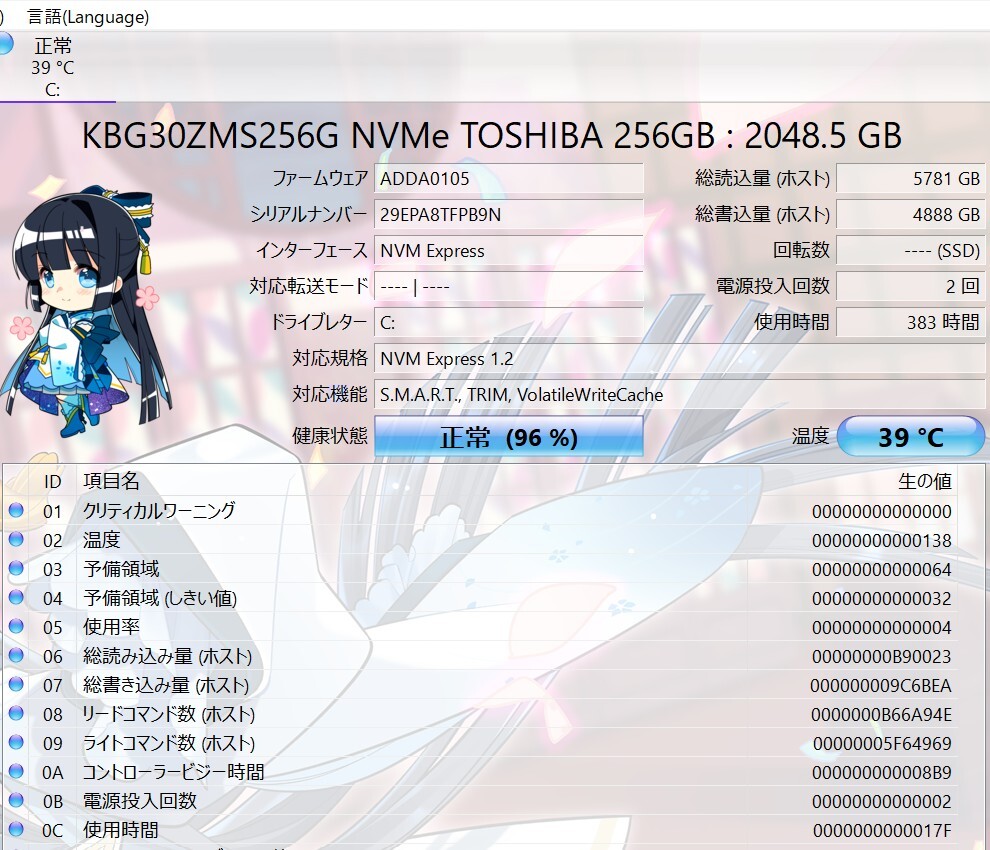The width and height of the screenshot is (990, 850).
Task: Click the rotation rate value ---- (SSD)
Action: (910, 251)
